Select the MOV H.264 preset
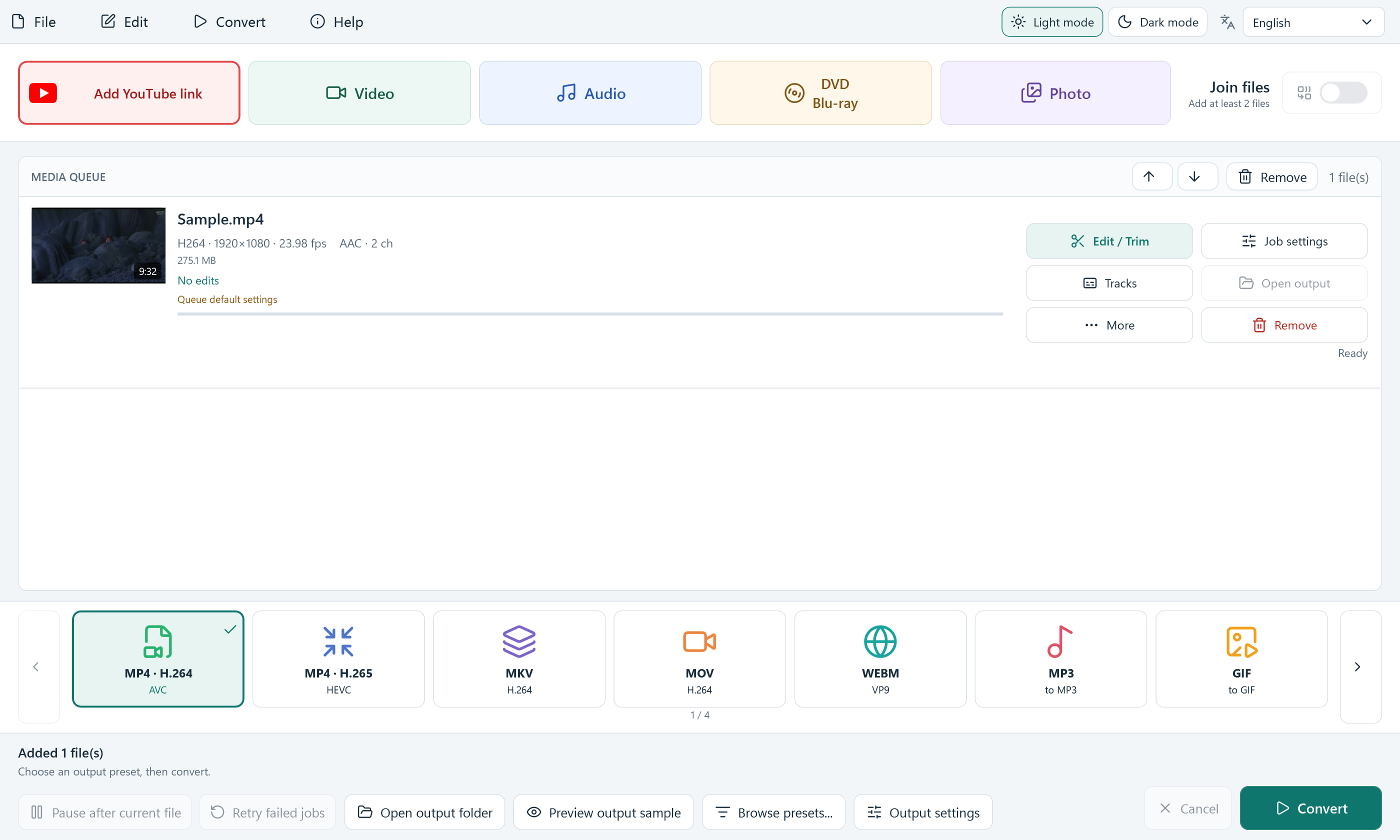The height and width of the screenshot is (840, 1400). pyautogui.click(x=699, y=659)
